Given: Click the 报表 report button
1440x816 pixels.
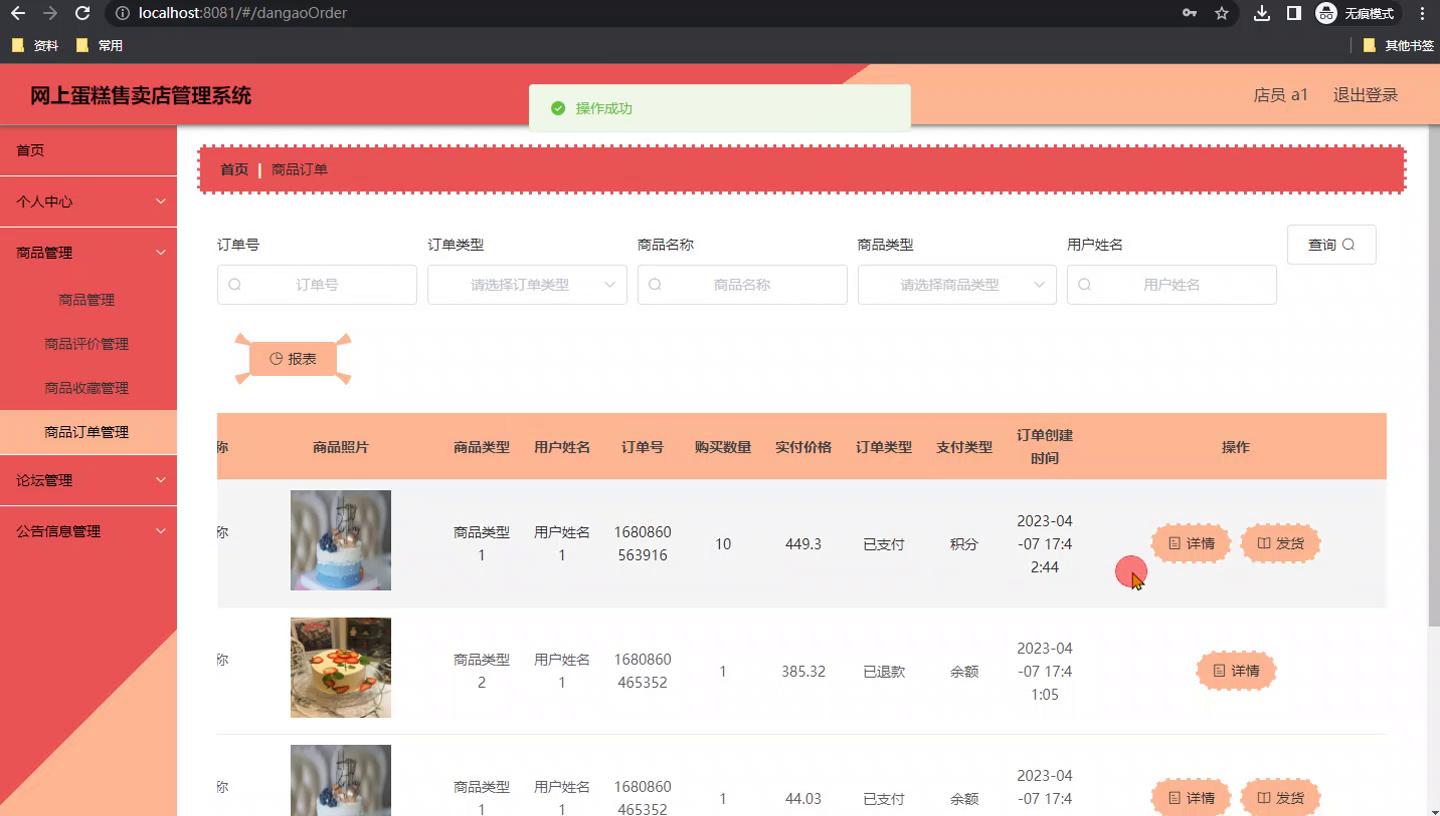Looking at the screenshot, I should (293, 359).
